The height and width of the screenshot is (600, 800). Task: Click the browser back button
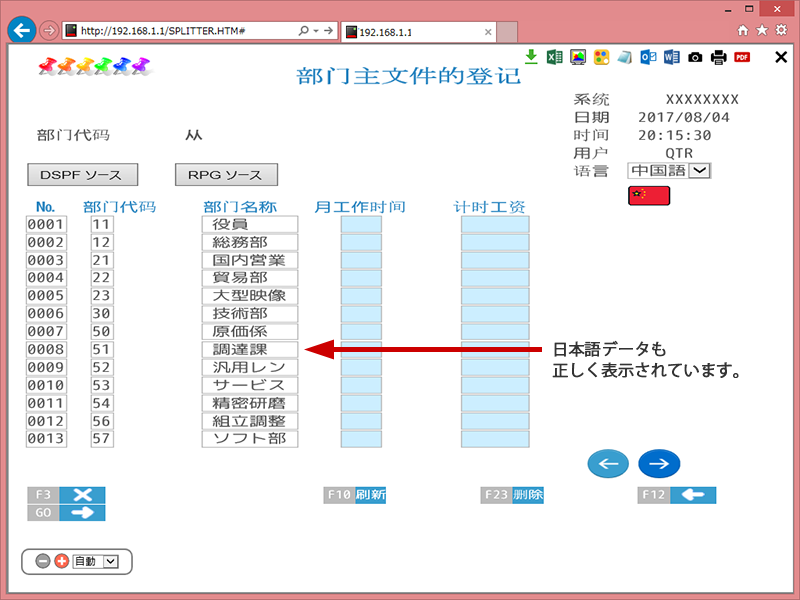tap(21, 31)
